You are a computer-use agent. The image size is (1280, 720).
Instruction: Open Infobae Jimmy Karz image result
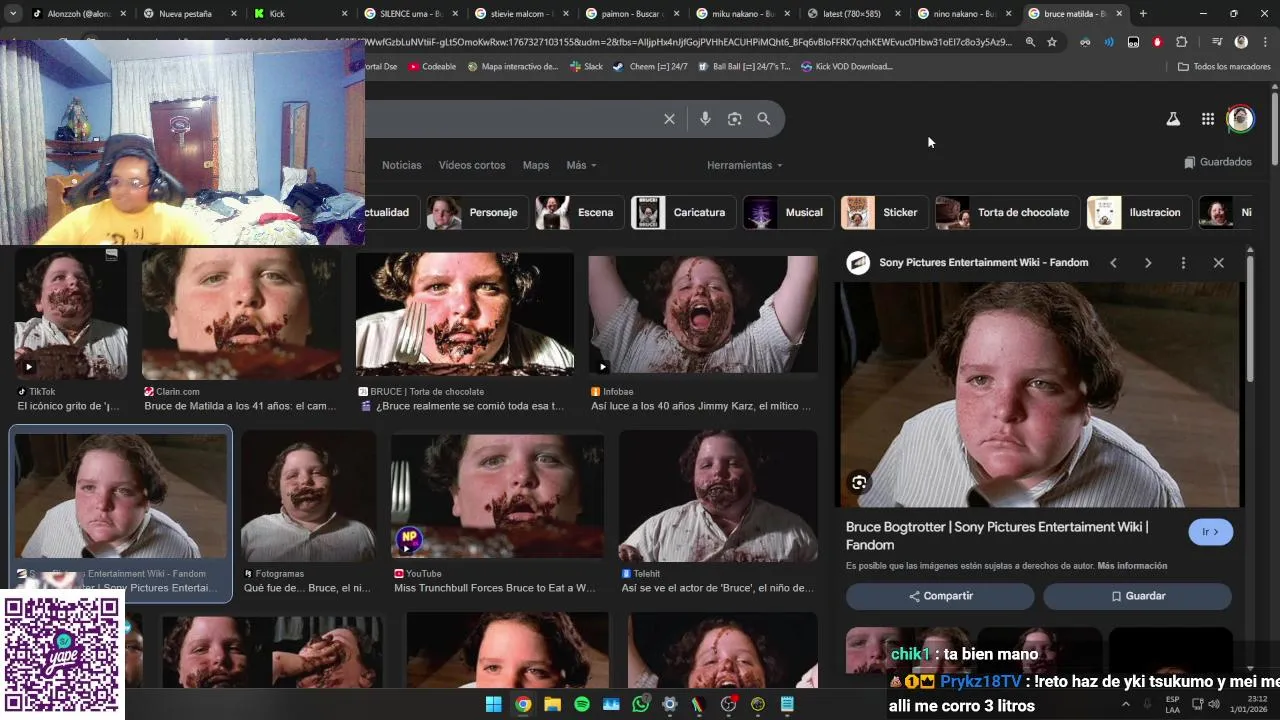coord(702,330)
